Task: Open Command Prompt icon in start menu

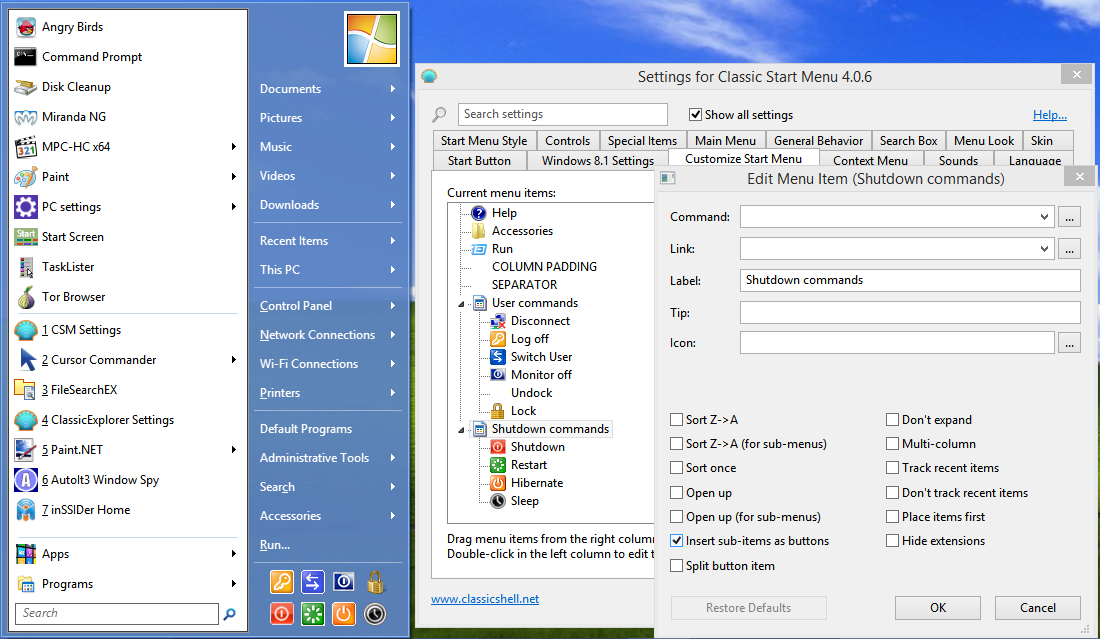Action: pyautogui.click(x=26, y=57)
